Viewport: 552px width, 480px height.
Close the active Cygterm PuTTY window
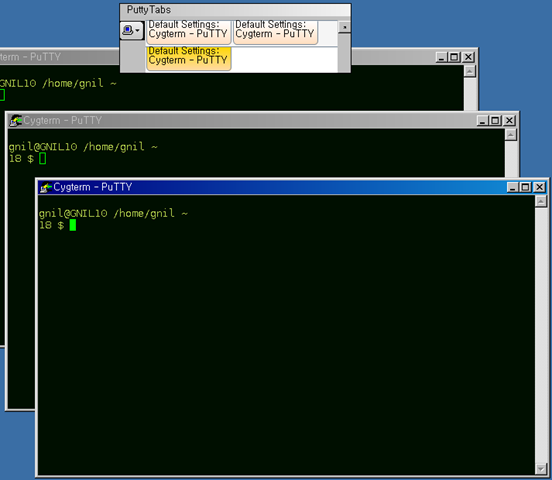539,187
